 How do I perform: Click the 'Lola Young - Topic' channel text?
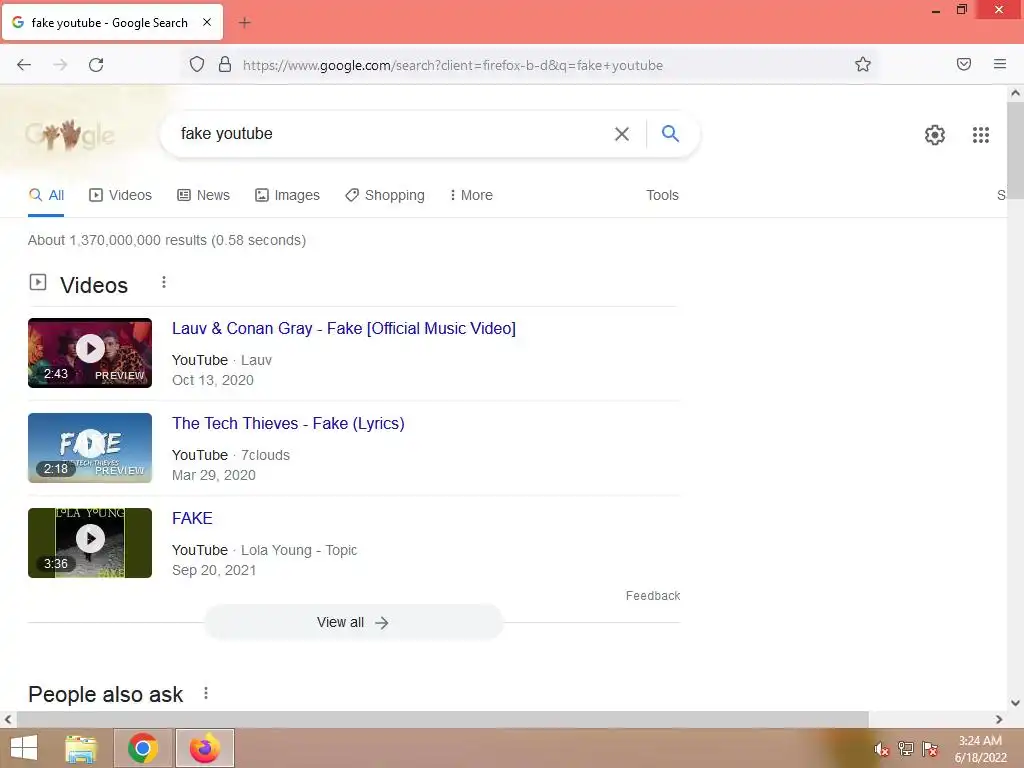pos(299,550)
